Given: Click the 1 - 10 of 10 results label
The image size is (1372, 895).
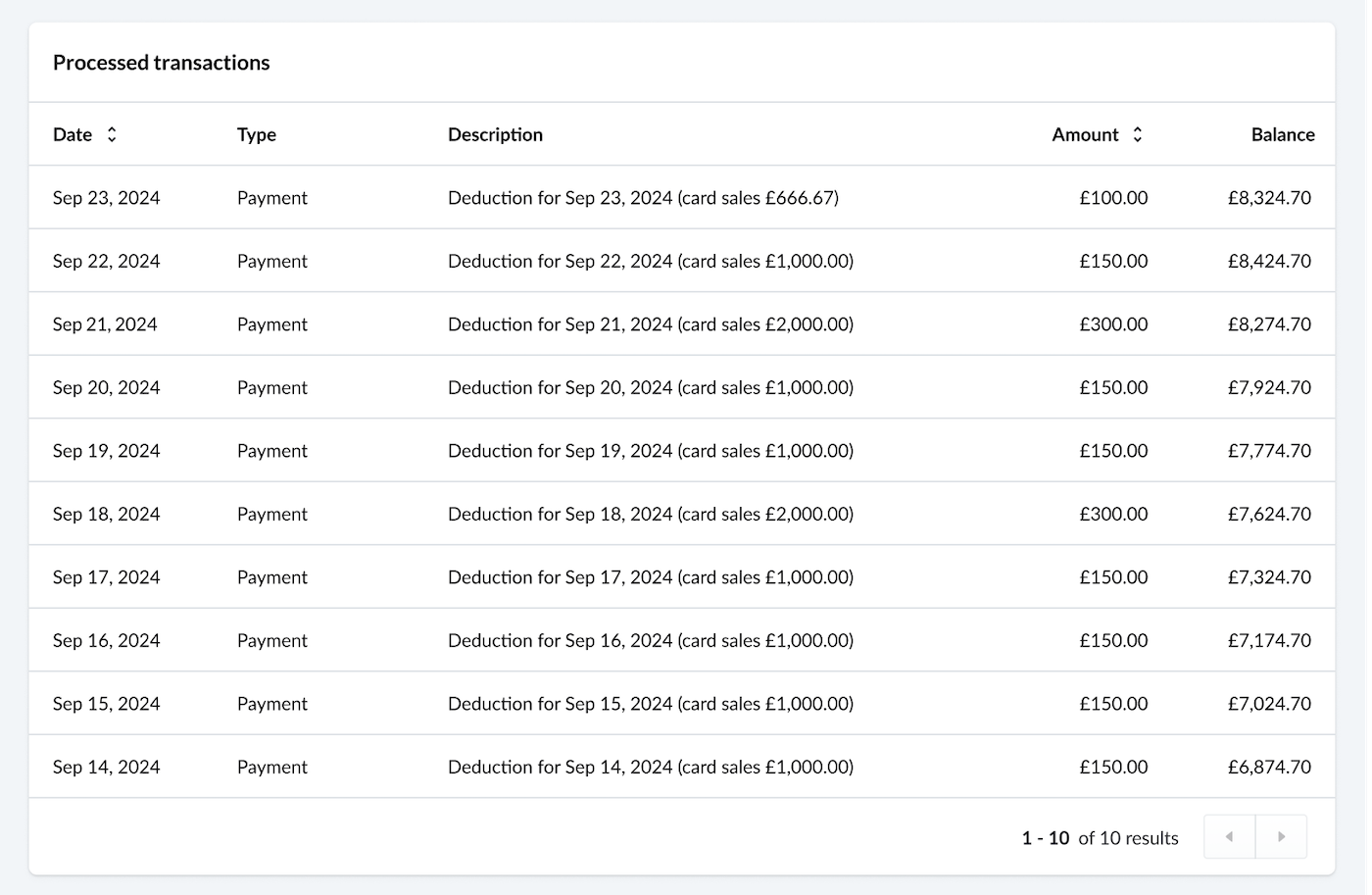Looking at the screenshot, I should [1101, 837].
